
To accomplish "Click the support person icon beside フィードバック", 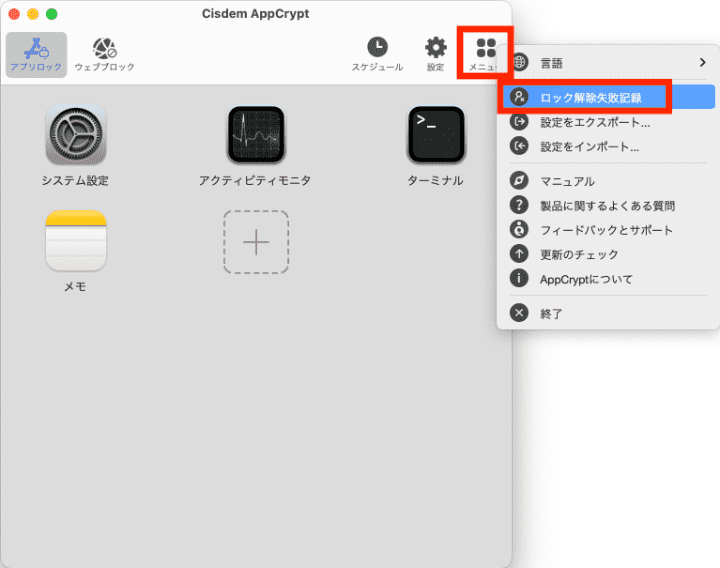I will (519, 229).
